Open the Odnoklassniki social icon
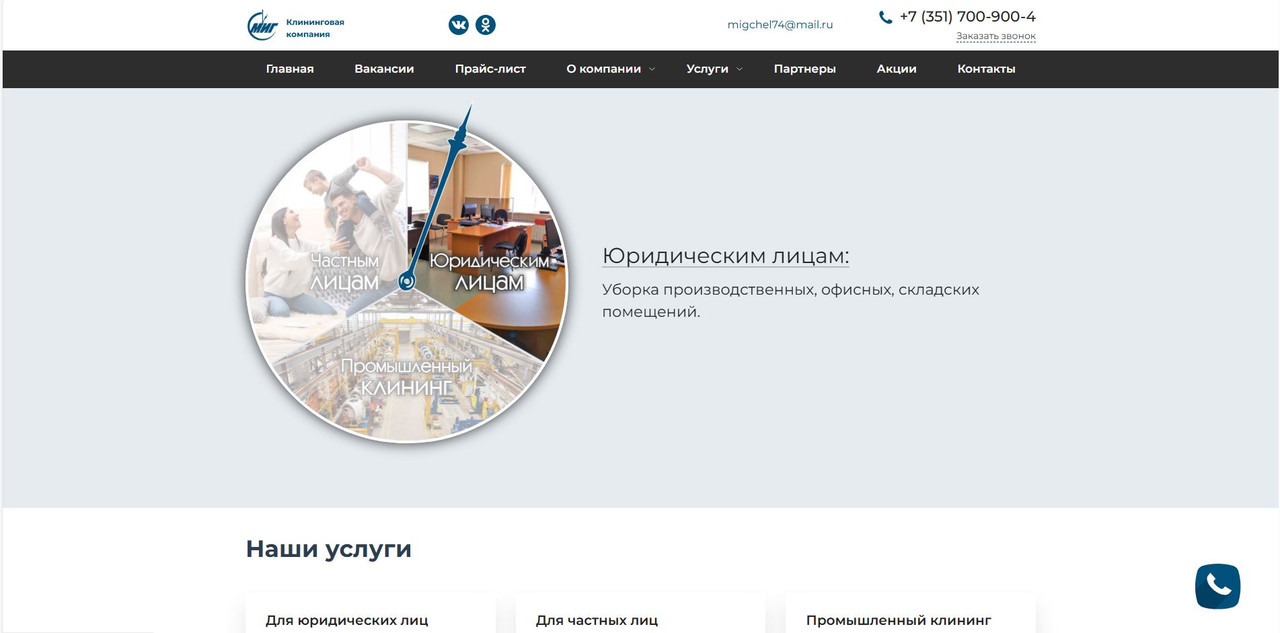This screenshot has height=633, width=1280. (485, 25)
